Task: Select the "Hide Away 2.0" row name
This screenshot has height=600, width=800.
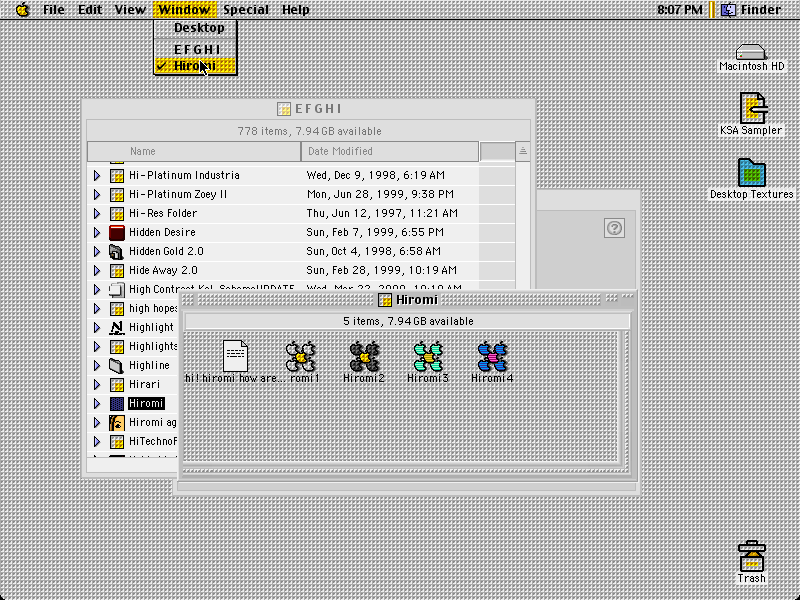Action: (x=163, y=270)
